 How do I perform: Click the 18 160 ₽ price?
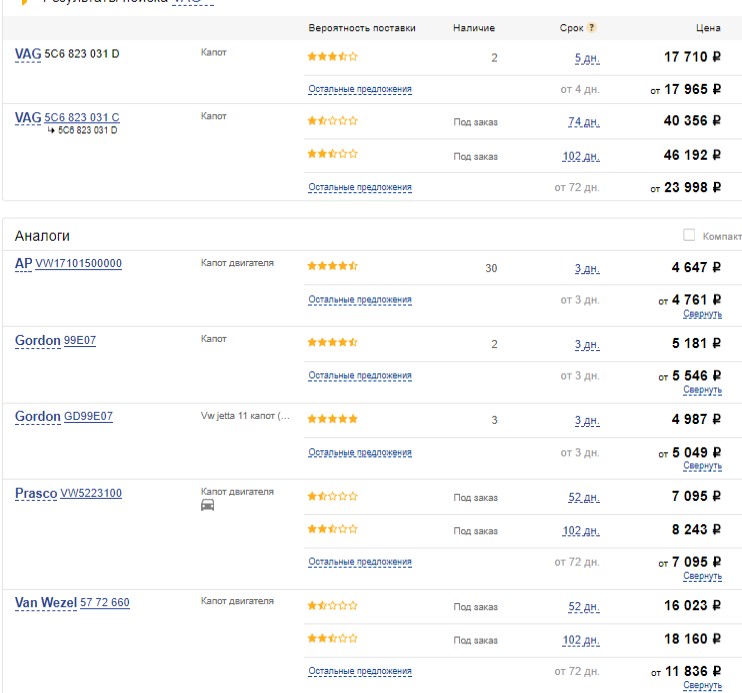click(692, 639)
